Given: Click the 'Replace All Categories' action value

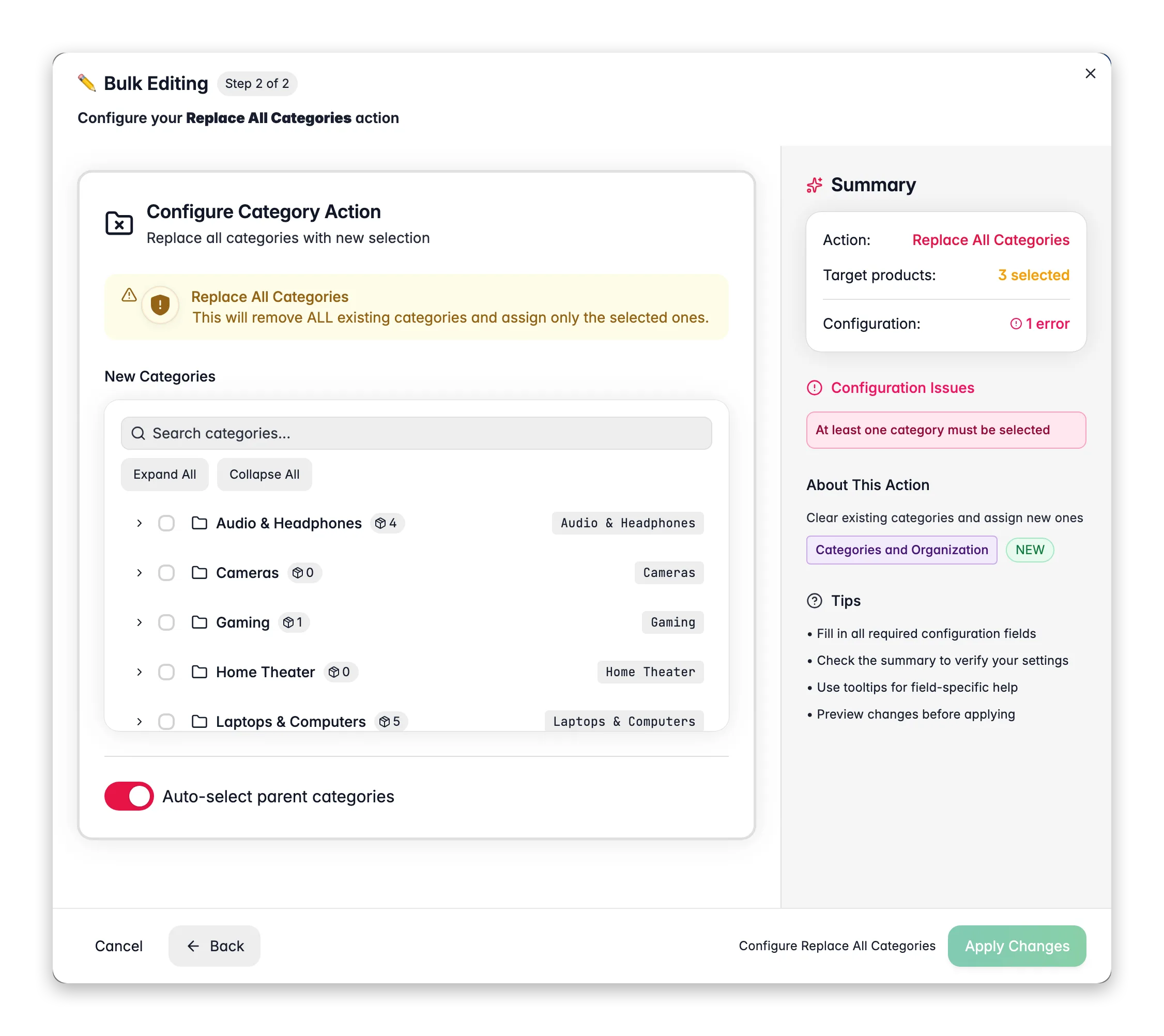Looking at the screenshot, I should [x=990, y=240].
